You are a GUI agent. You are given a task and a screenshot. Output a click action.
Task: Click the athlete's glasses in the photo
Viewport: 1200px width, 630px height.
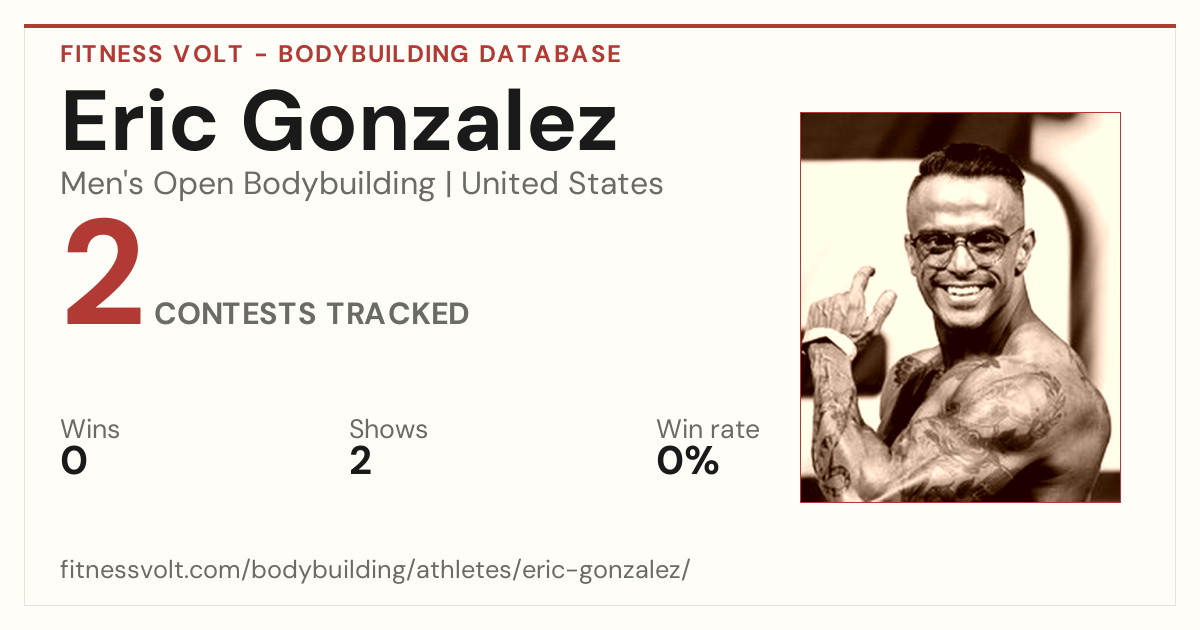(x=963, y=245)
